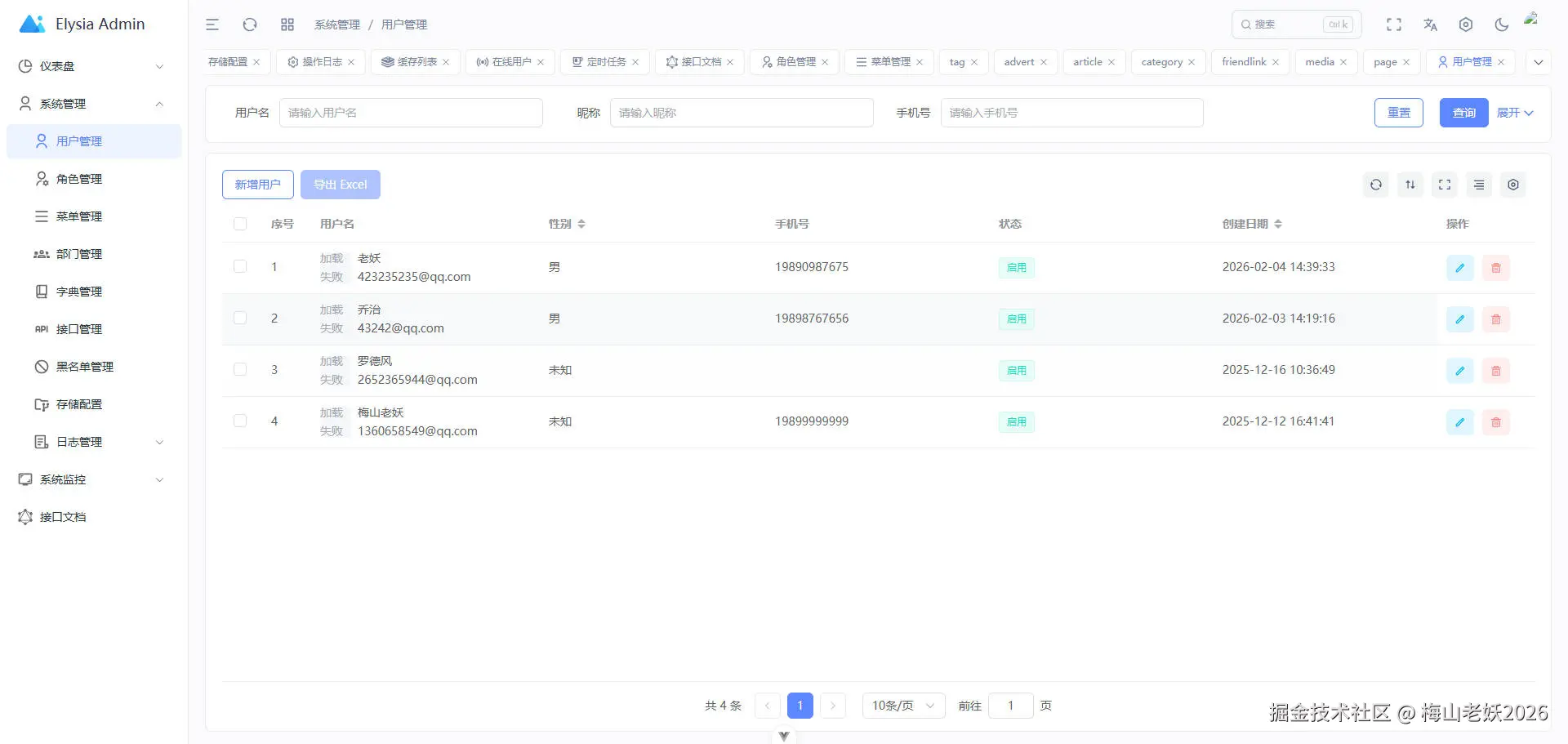The image size is (1568, 744).
Task: Open 字典管理 in the sidebar
Action: tap(94, 292)
